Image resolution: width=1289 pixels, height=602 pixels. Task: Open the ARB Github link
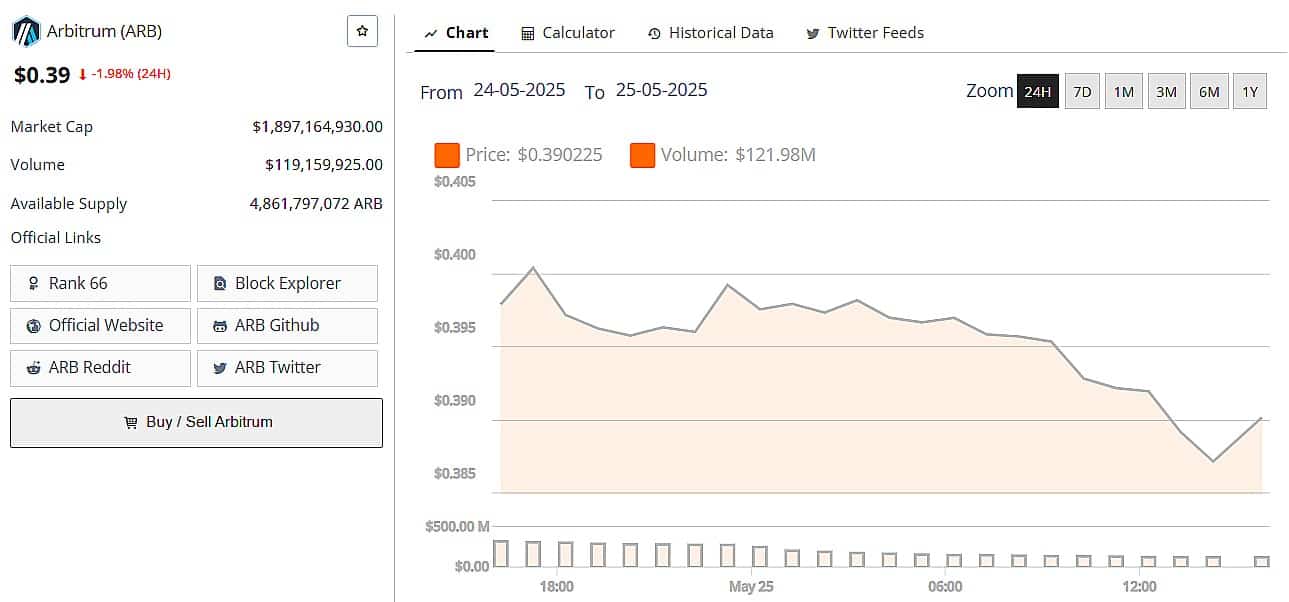click(x=287, y=325)
